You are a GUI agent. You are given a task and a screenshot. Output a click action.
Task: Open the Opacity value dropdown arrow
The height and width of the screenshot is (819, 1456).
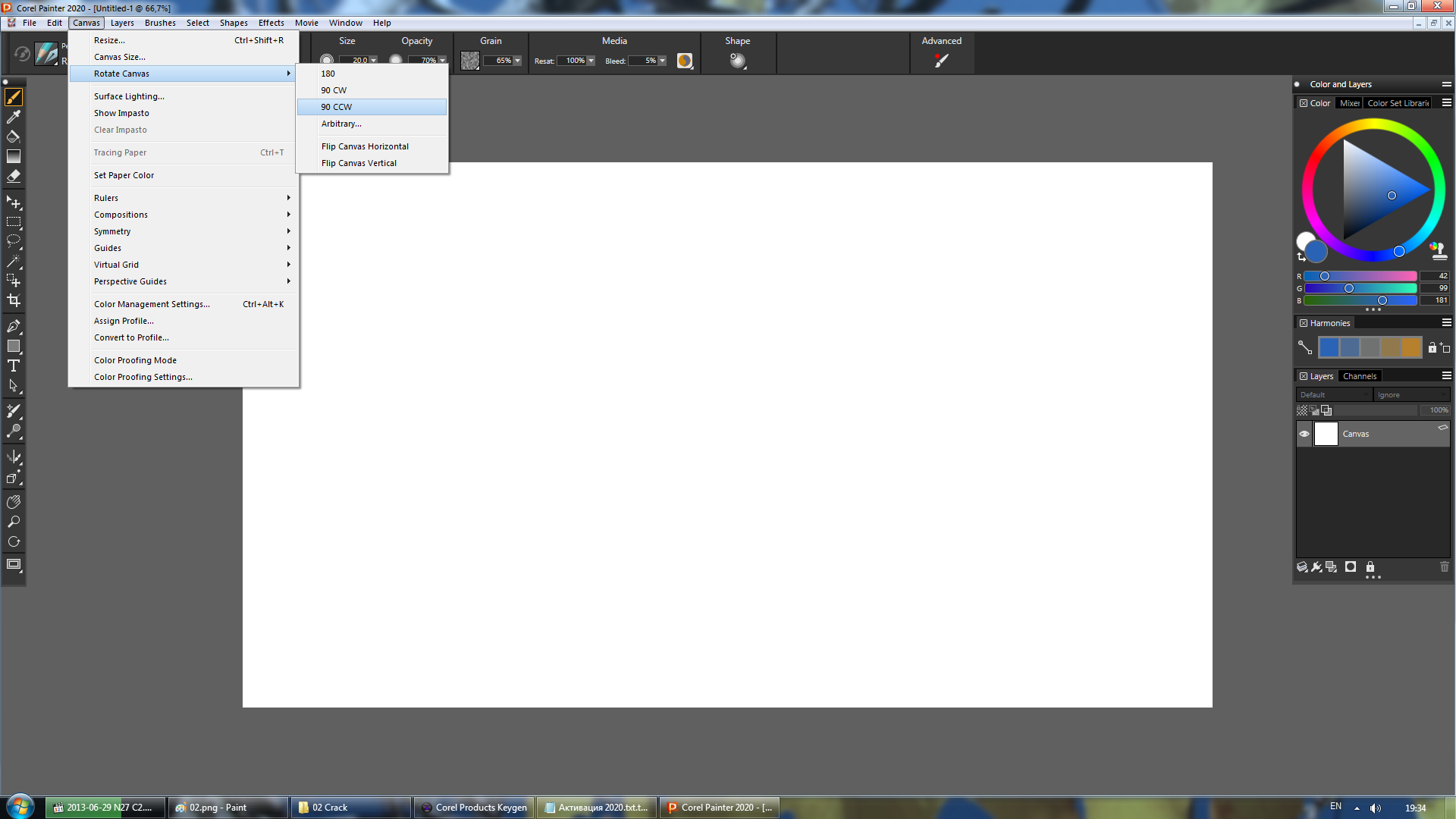pos(442,61)
